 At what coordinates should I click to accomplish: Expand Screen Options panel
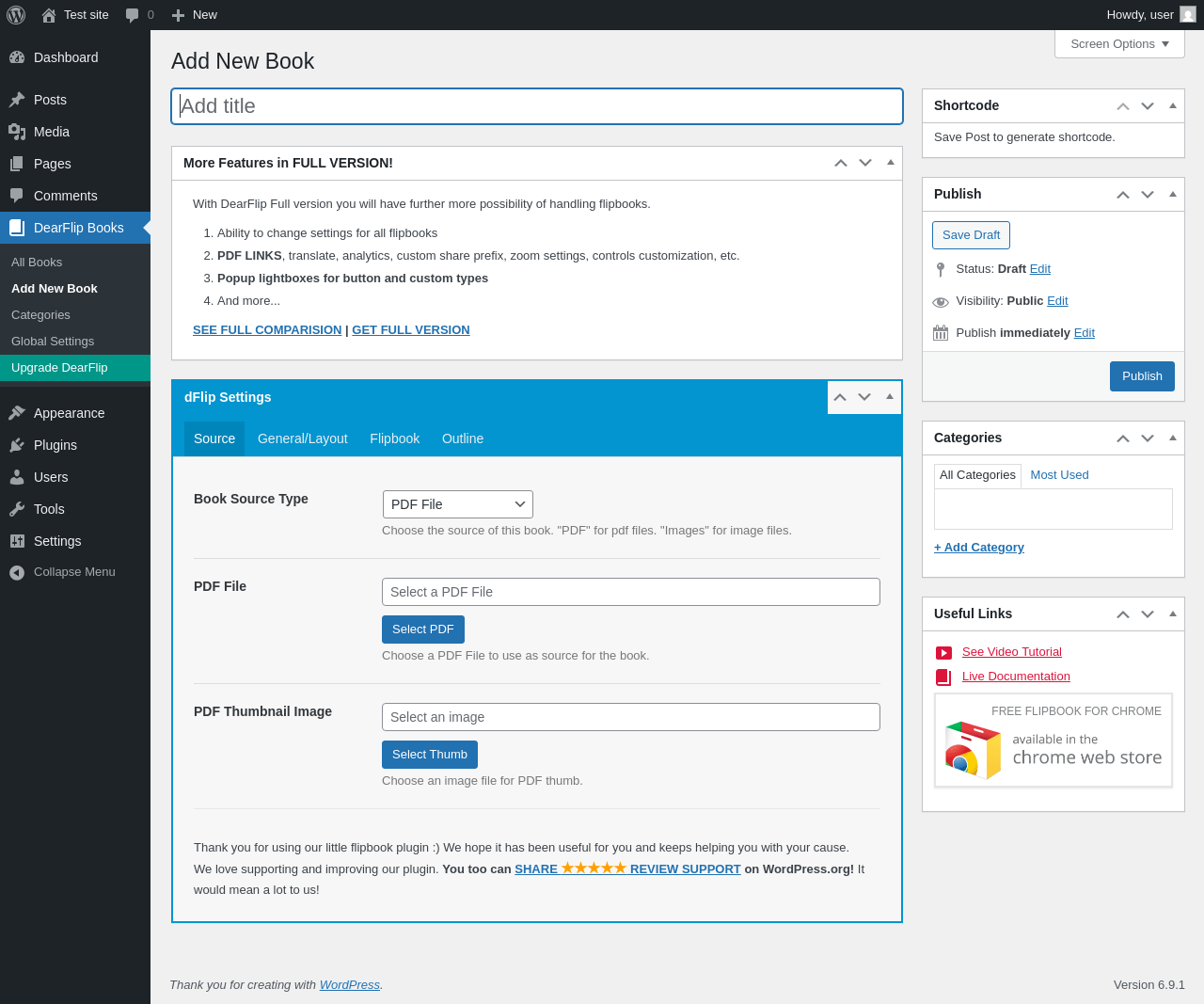1119,44
